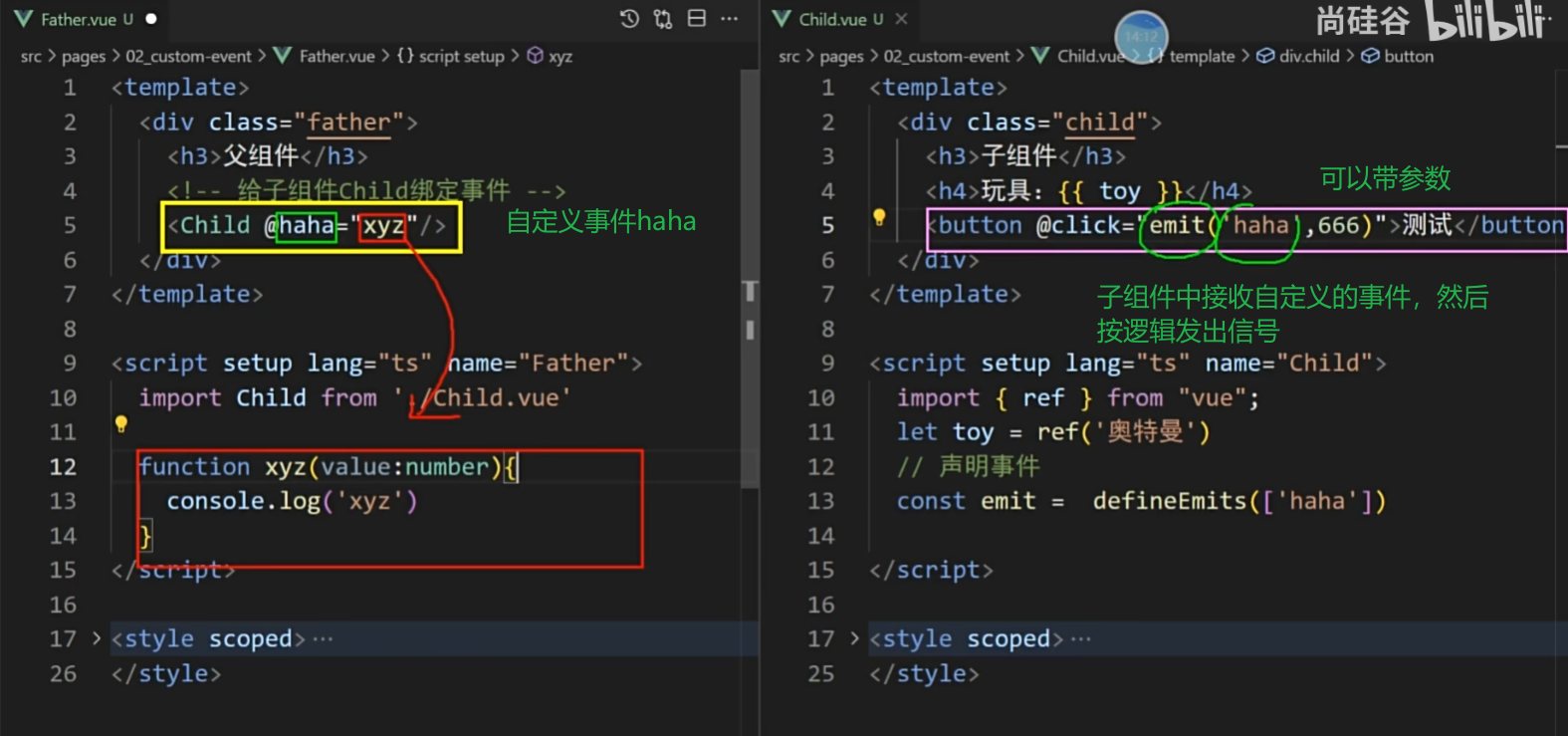Image resolution: width=1568 pixels, height=736 pixels.
Task: Close the Child.vue tab
Action: [x=901, y=19]
